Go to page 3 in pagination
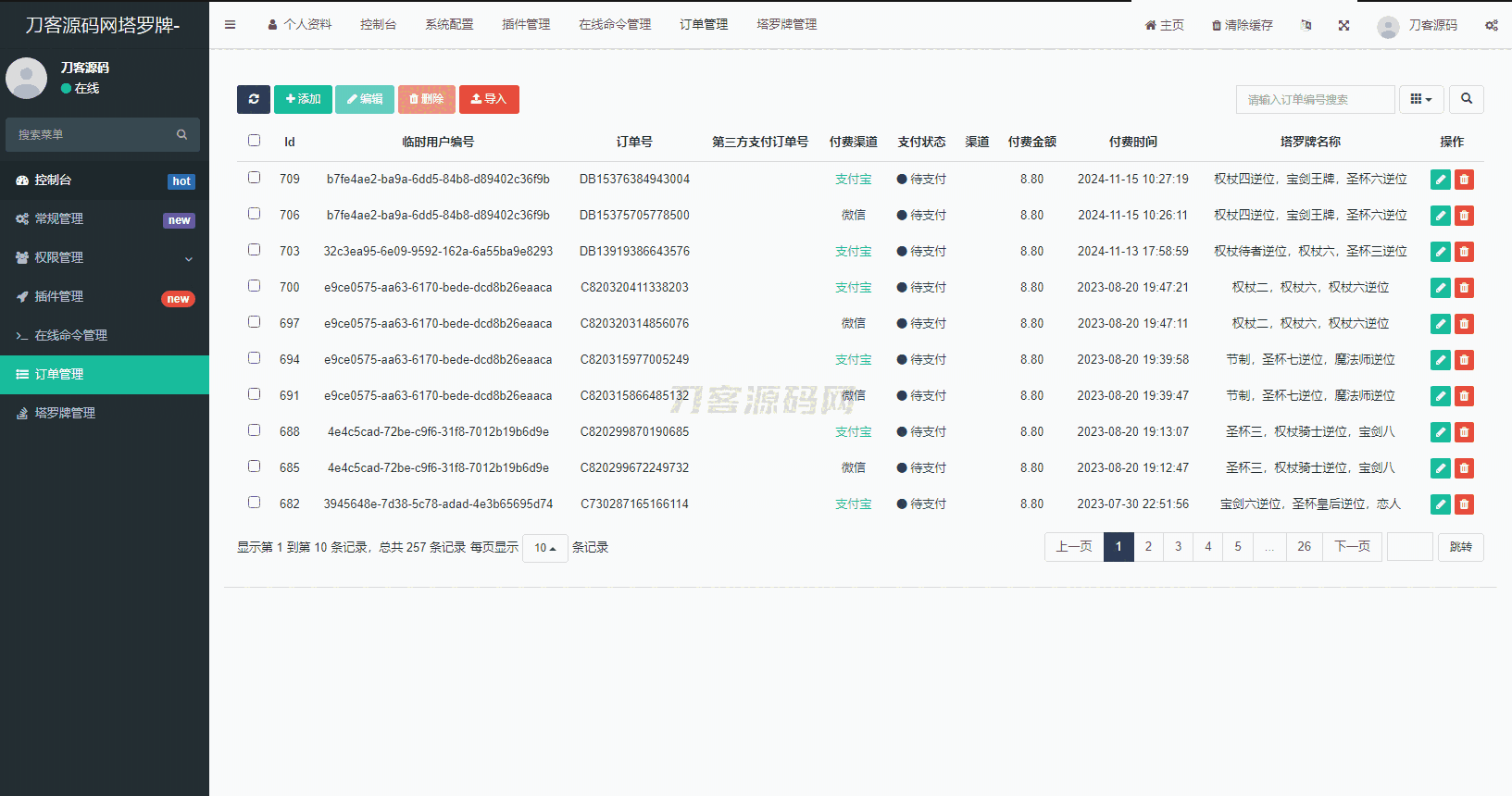 point(1178,547)
